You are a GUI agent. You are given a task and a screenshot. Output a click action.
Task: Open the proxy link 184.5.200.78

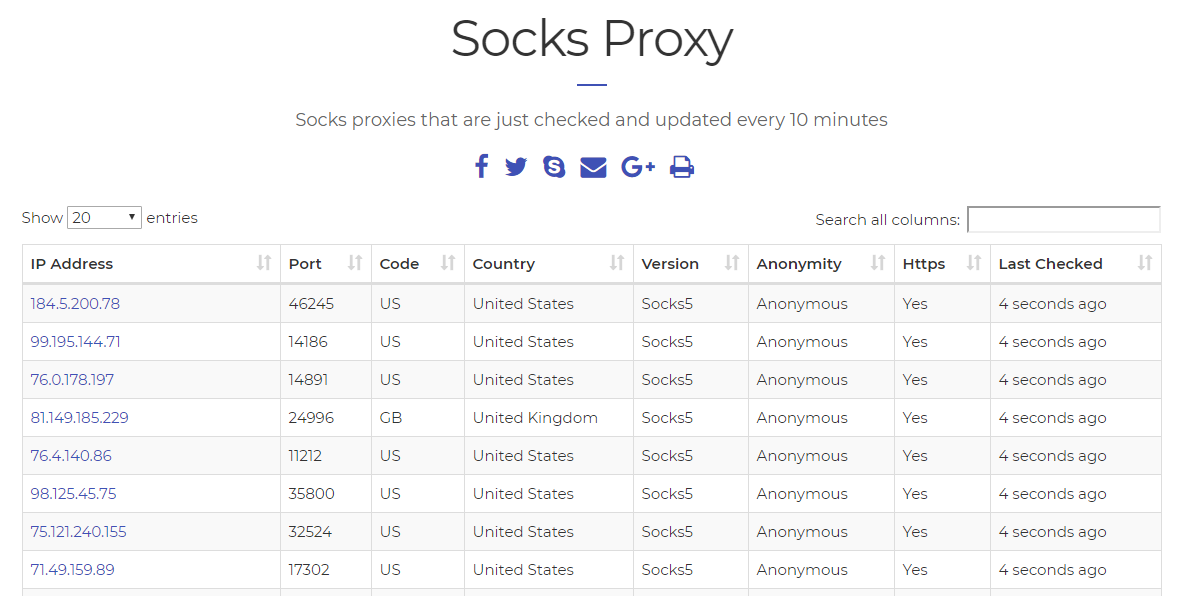point(75,303)
